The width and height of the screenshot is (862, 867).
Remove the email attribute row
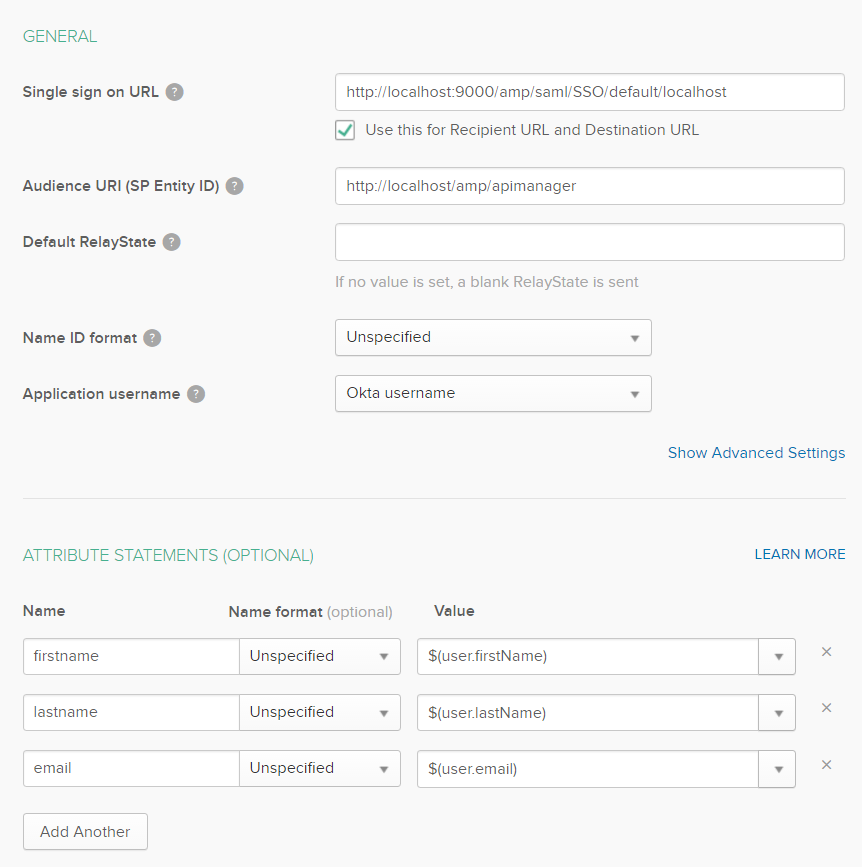click(826, 764)
